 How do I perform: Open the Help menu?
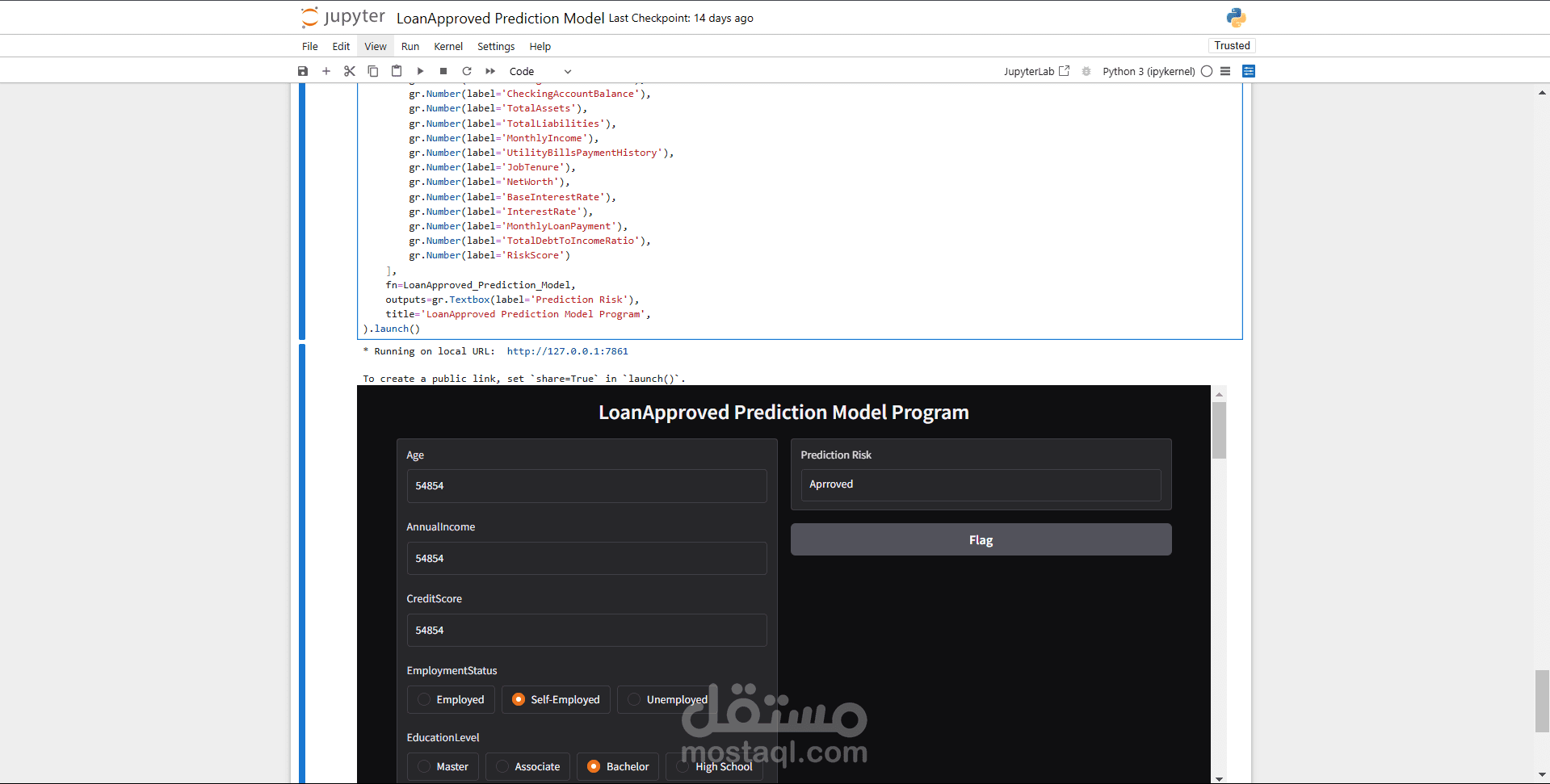click(540, 46)
